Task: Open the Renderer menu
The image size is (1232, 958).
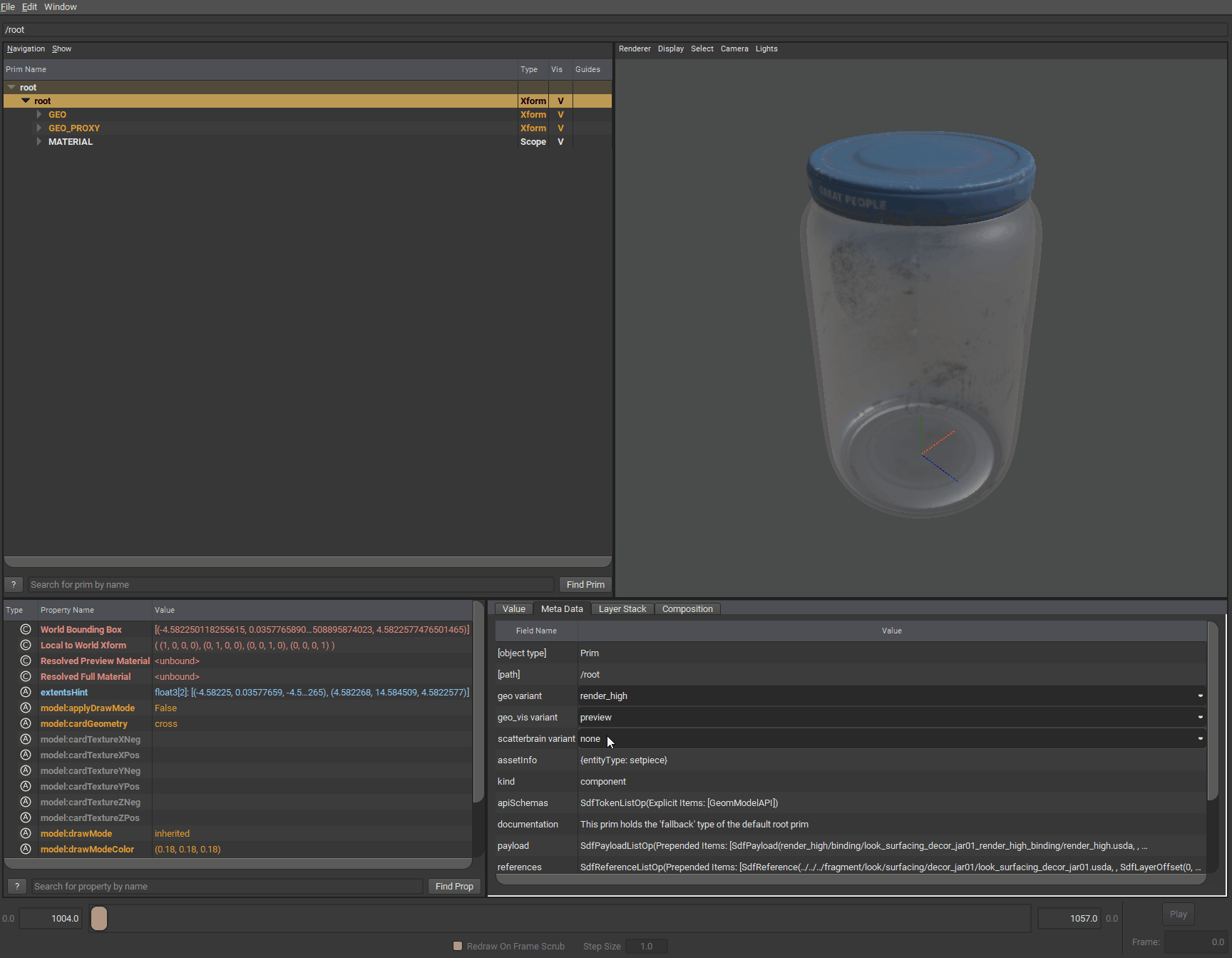Action: coord(635,49)
